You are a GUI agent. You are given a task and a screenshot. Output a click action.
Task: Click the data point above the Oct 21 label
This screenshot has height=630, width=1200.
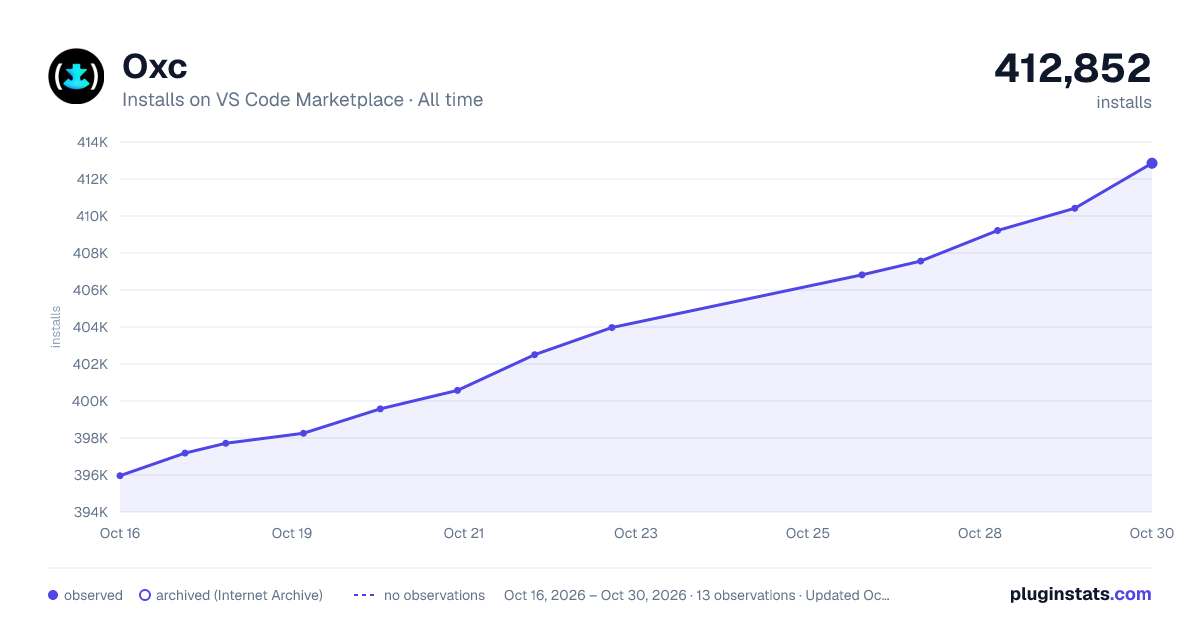tap(457, 390)
